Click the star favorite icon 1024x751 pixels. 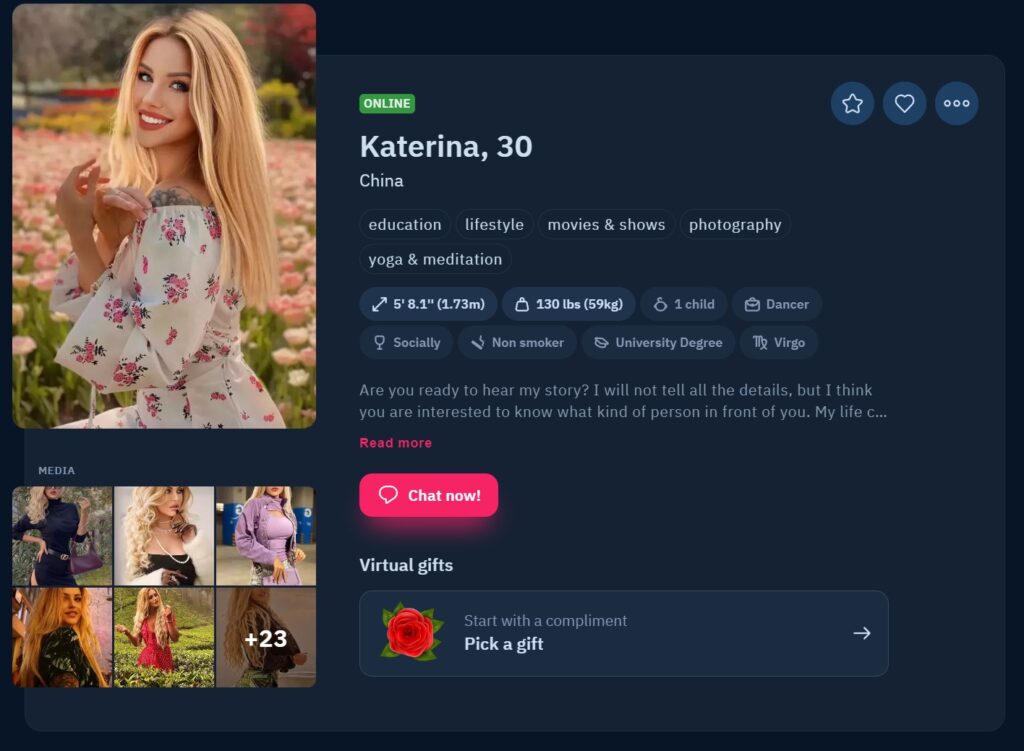tap(852, 103)
